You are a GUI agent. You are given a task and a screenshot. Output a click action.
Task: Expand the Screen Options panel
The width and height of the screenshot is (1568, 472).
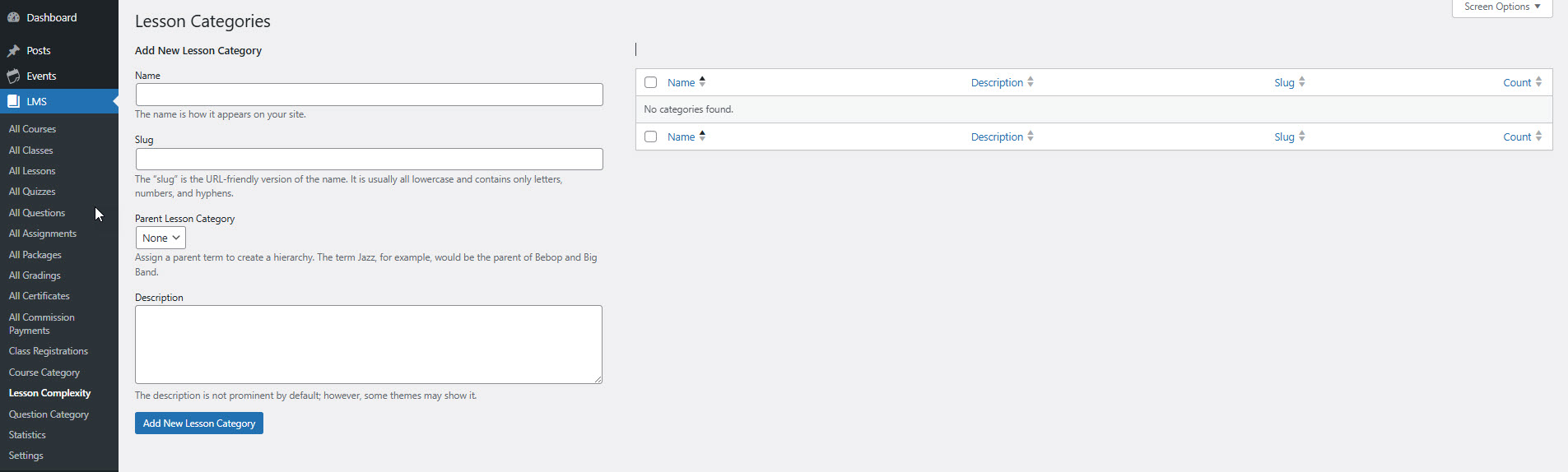coord(1501,7)
